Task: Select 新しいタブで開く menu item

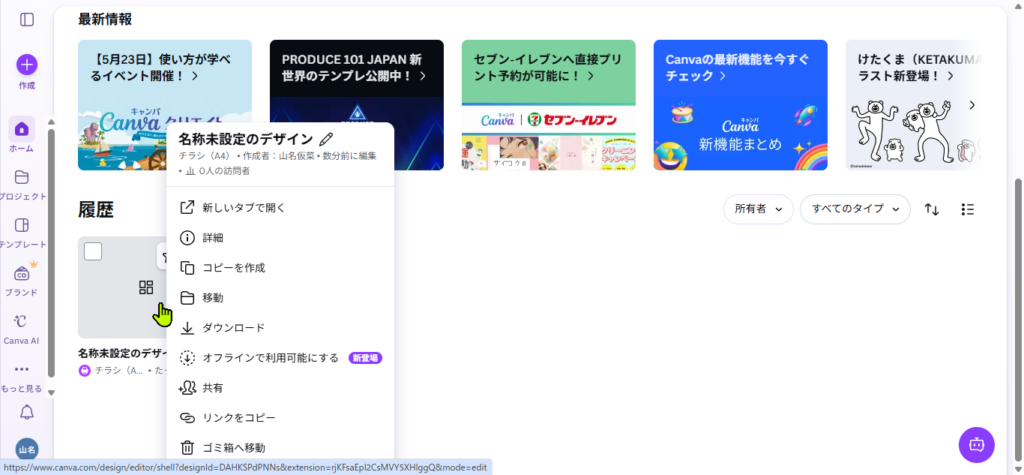Action: click(x=280, y=208)
